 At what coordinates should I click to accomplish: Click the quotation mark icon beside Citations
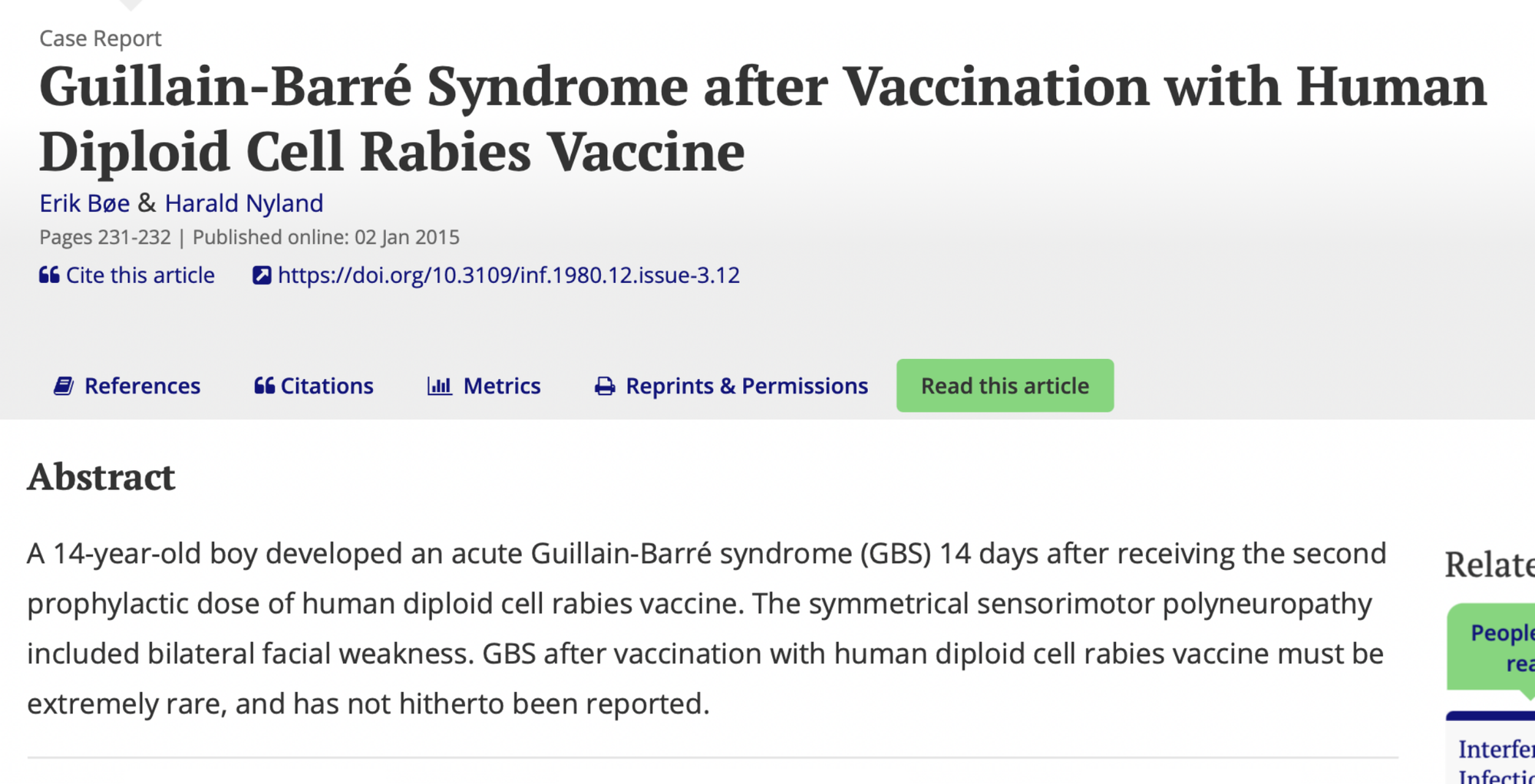[x=264, y=386]
